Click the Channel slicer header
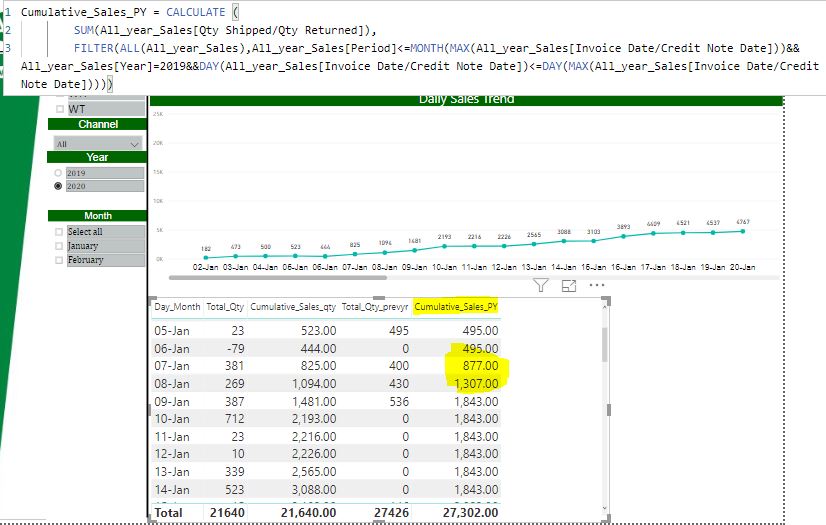Screen dimensions: 826x525 (97, 124)
